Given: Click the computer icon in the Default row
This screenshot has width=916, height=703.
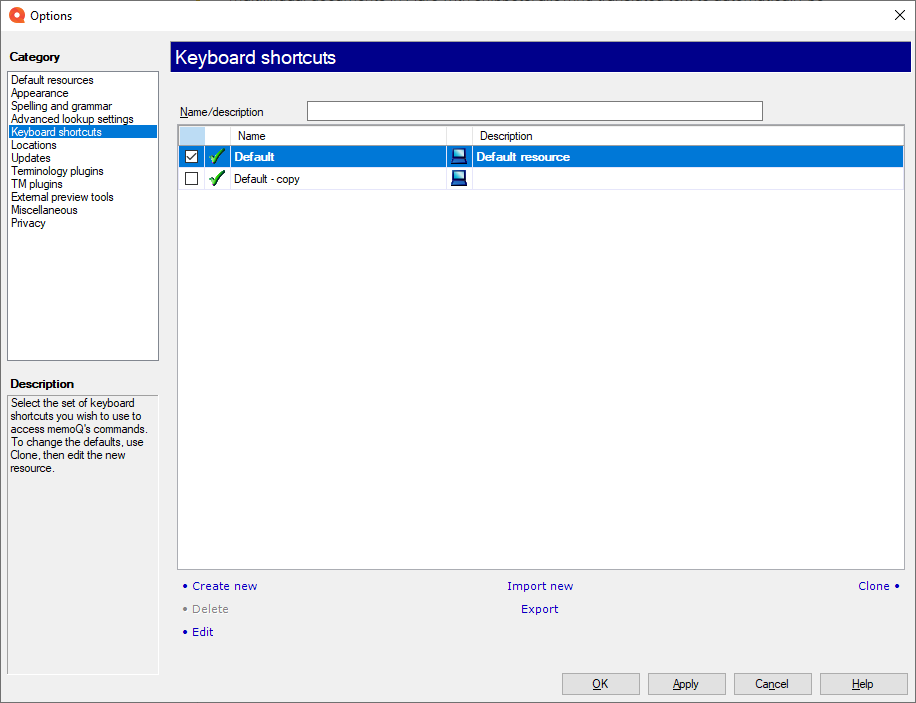Looking at the screenshot, I should point(459,157).
